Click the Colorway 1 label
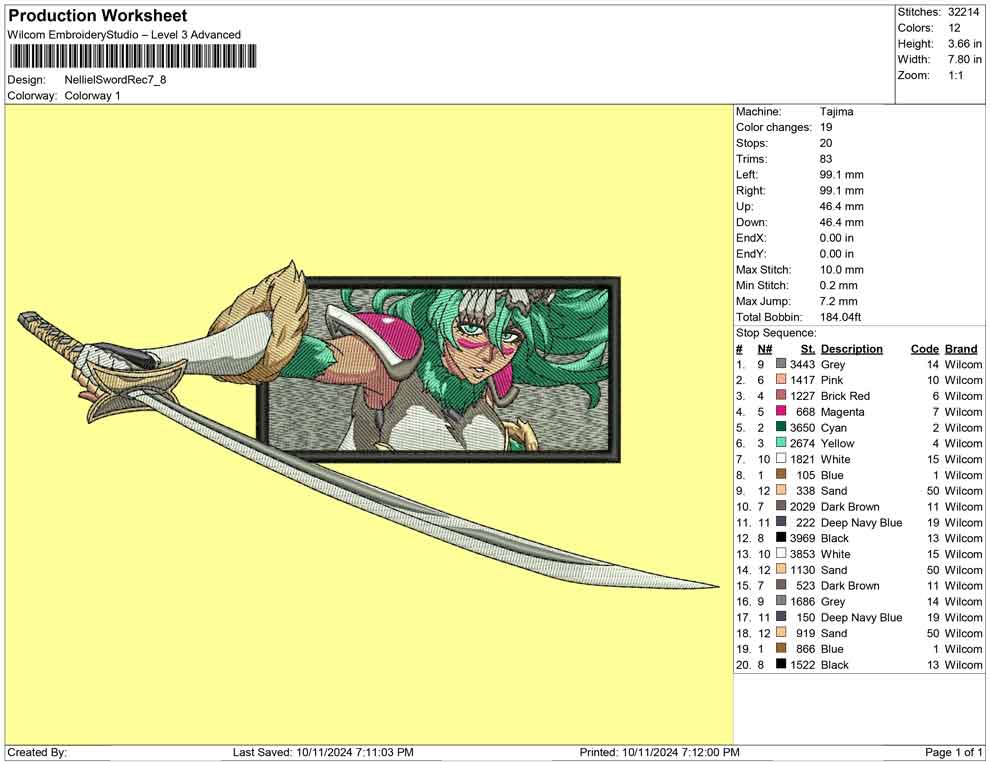This screenshot has height=762, width=990. tap(95, 96)
